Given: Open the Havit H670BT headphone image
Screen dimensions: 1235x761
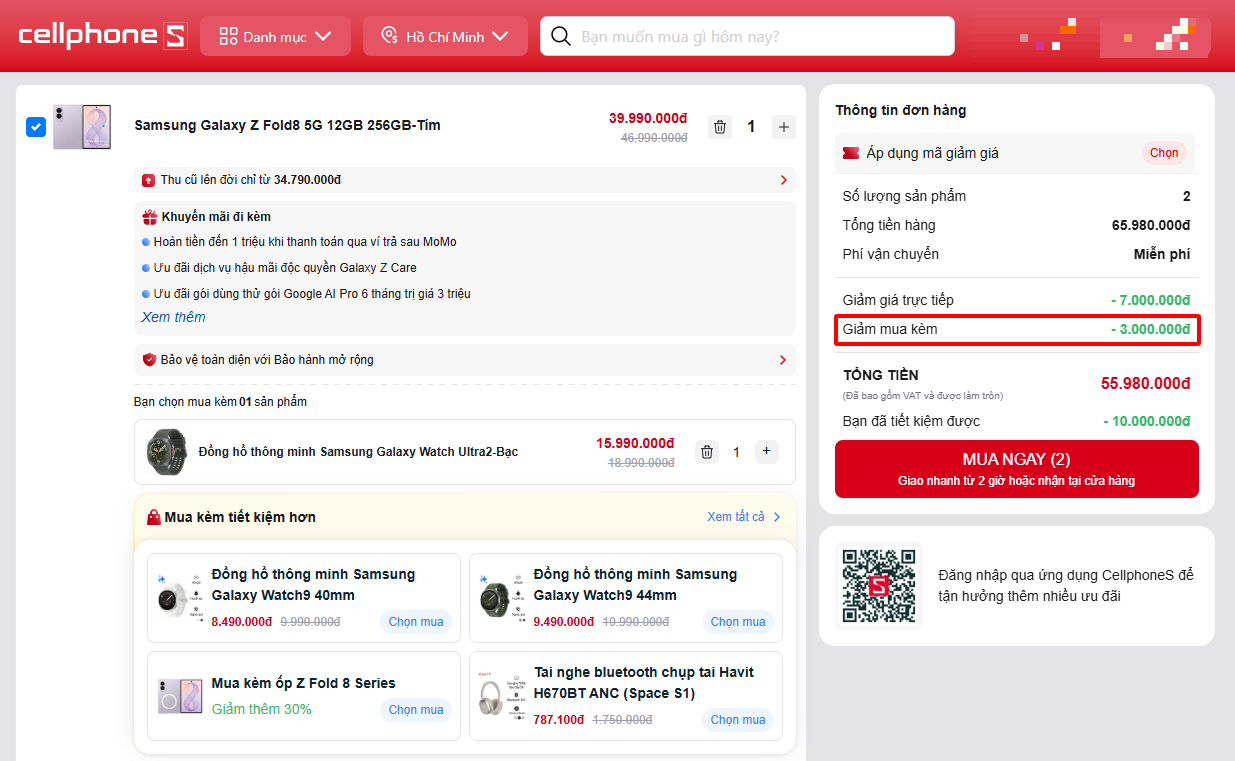Looking at the screenshot, I should click(x=502, y=696).
